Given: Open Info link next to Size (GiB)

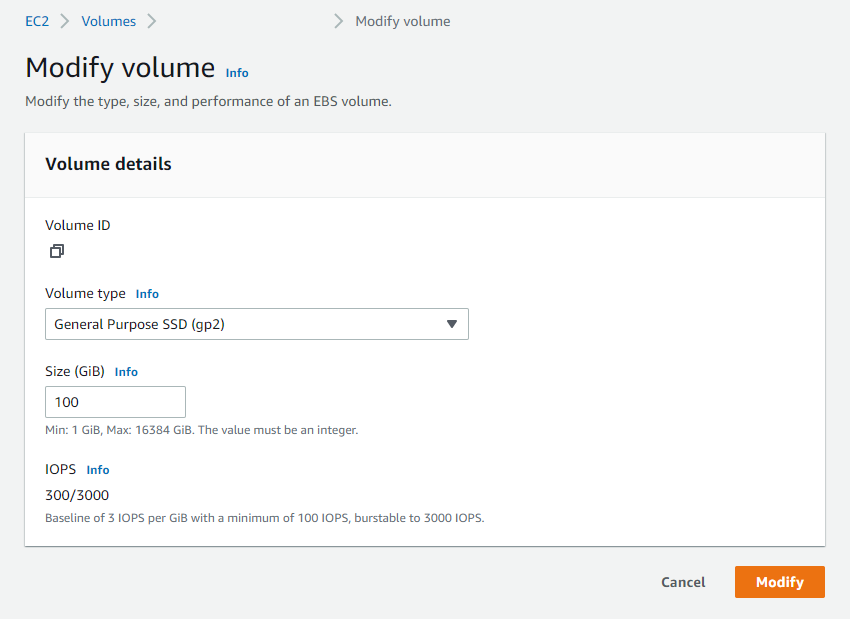Looking at the screenshot, I should tap(126, 372).
